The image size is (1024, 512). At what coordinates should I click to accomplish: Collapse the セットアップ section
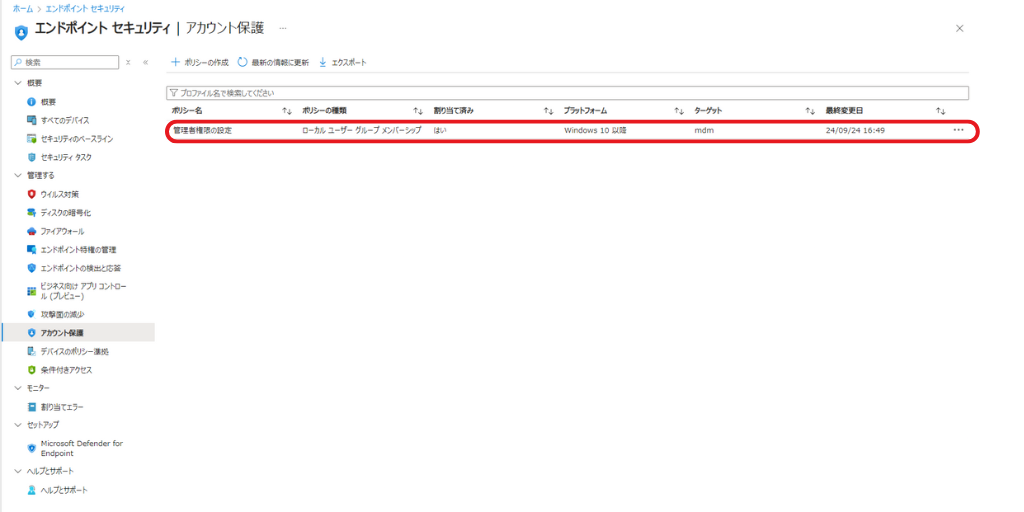(18, 424)
